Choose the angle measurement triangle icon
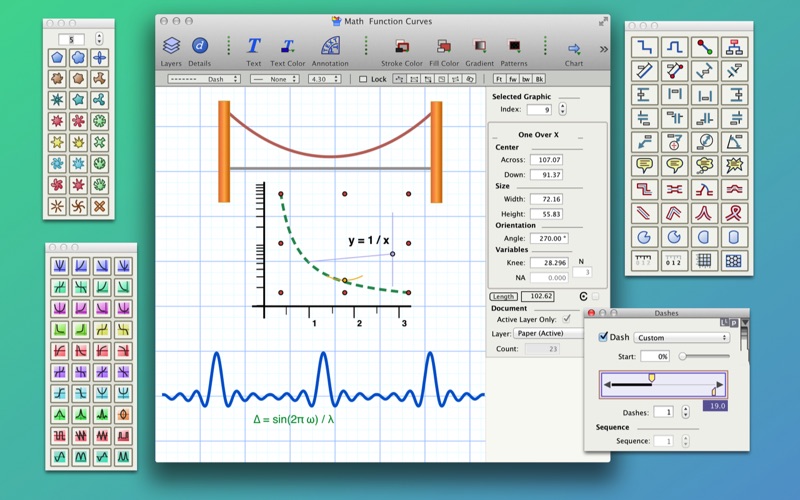This screenshot has width=800, height=500. [734, 142]
